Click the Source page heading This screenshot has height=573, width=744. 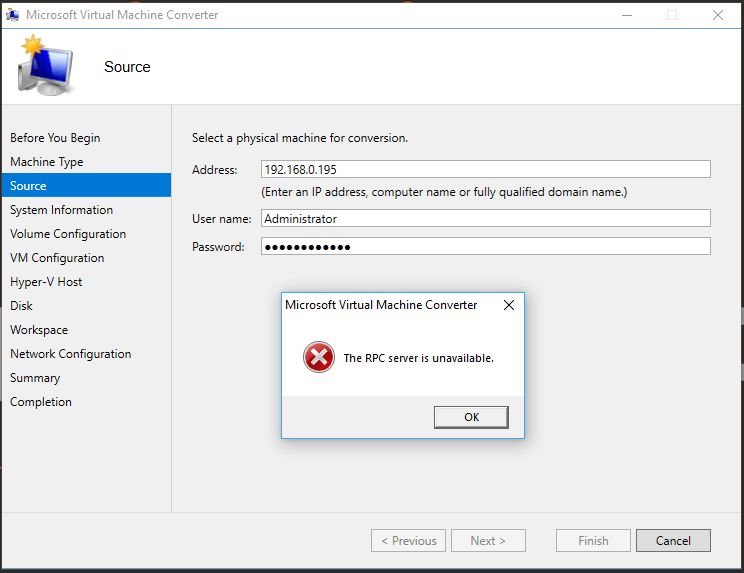[127, 67]
